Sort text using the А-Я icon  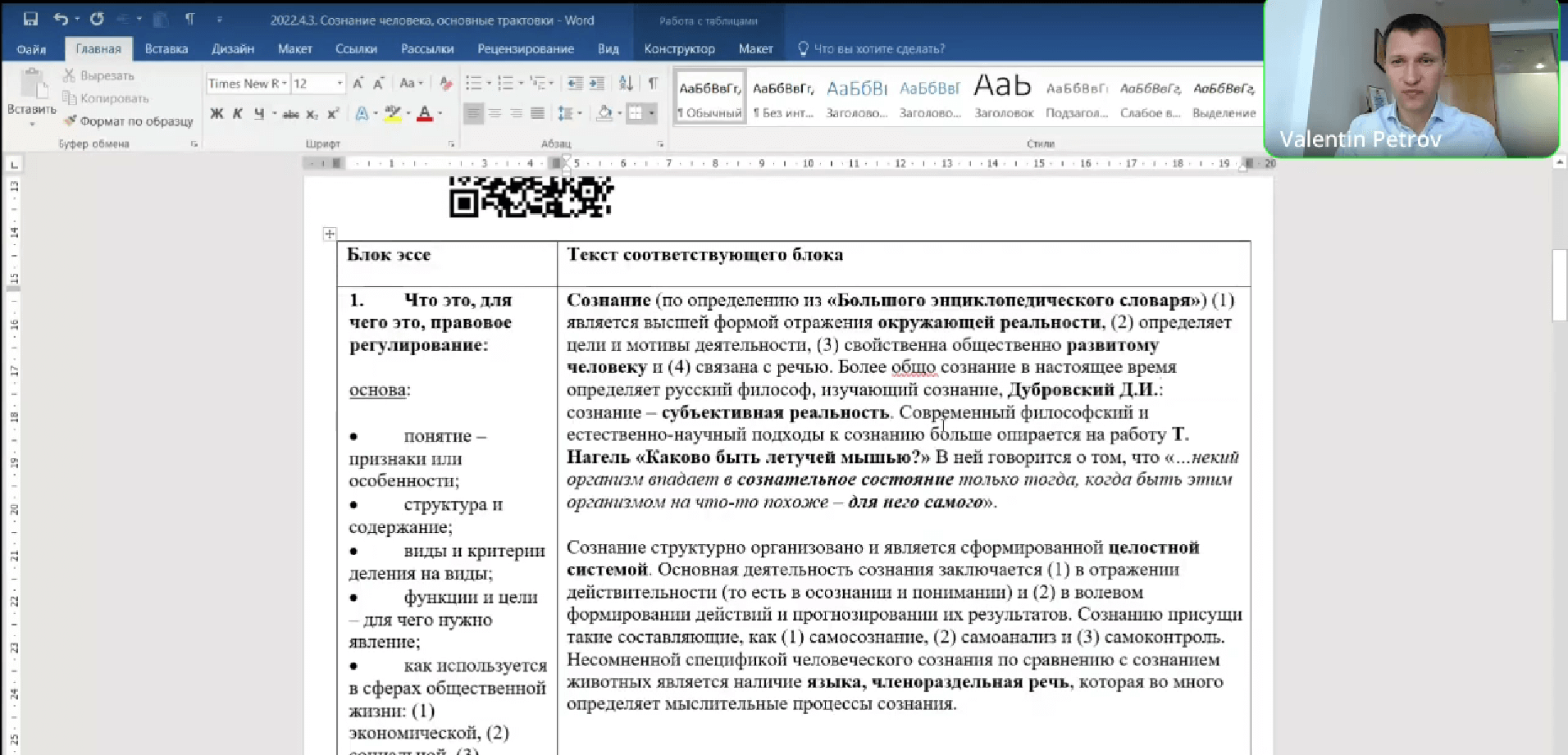[625, 83]
